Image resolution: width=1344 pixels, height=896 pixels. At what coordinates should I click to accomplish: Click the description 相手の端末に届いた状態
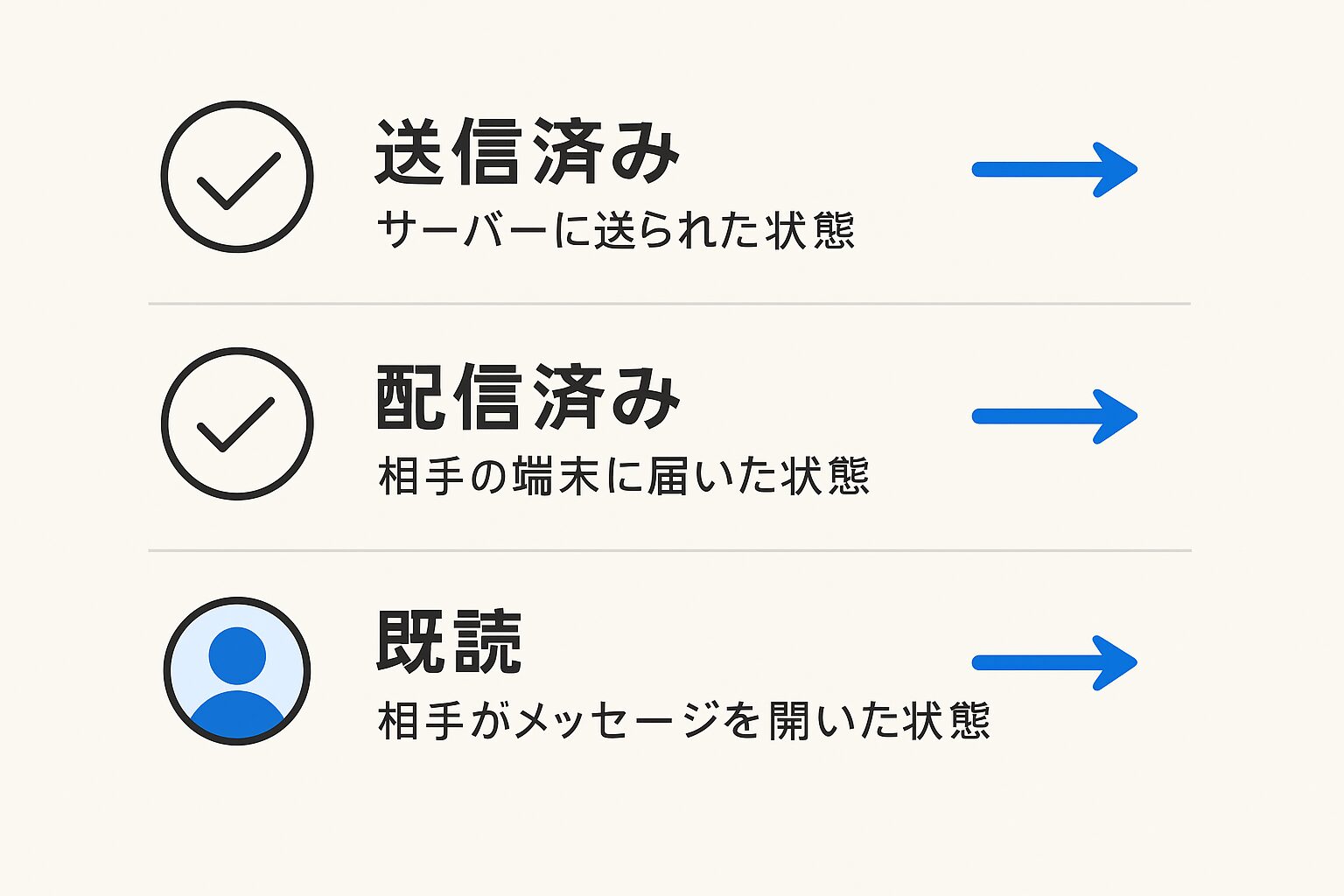click(623, 477)
